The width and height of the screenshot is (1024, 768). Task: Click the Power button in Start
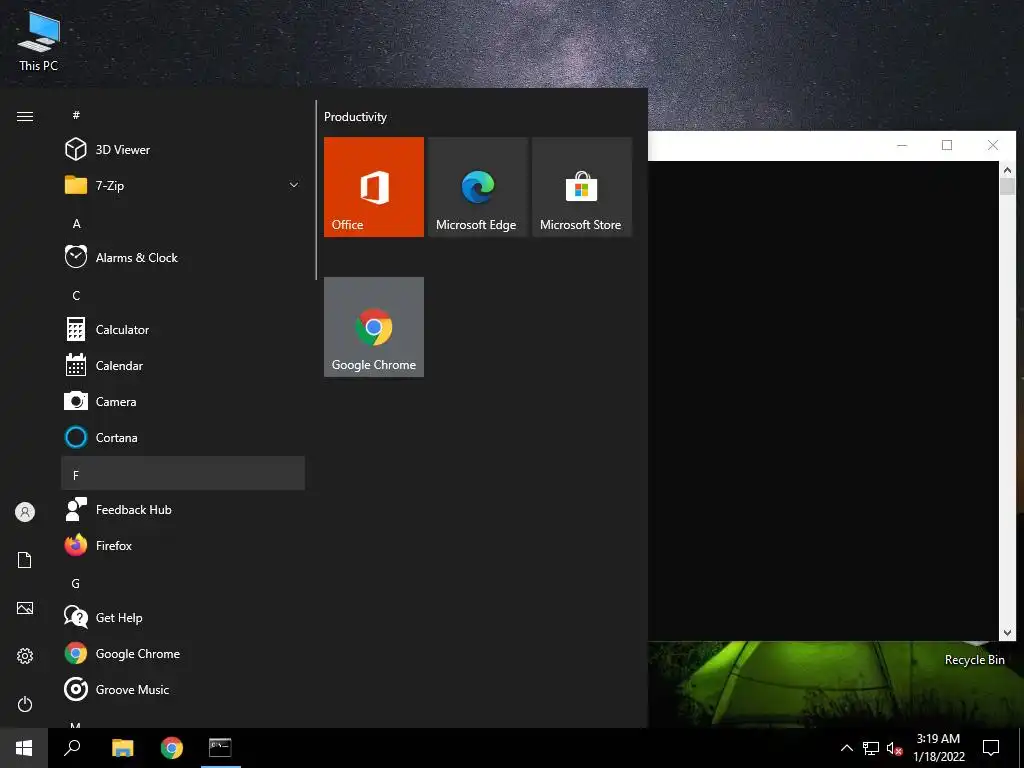[x=25, y=704]
